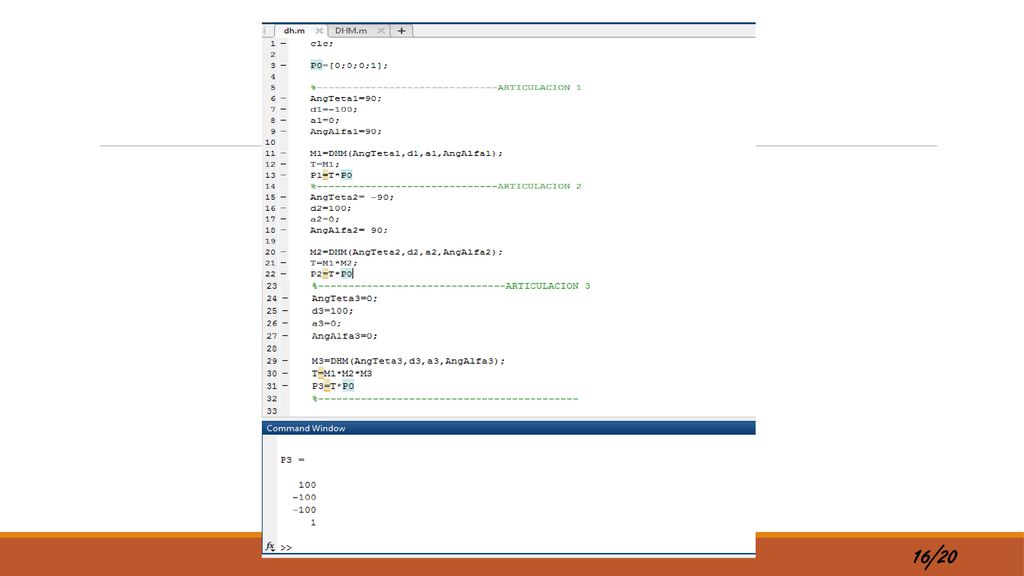
Task: Click the line 'd1=-100;'
Action: pyautogui.click(x=334, y=110)
